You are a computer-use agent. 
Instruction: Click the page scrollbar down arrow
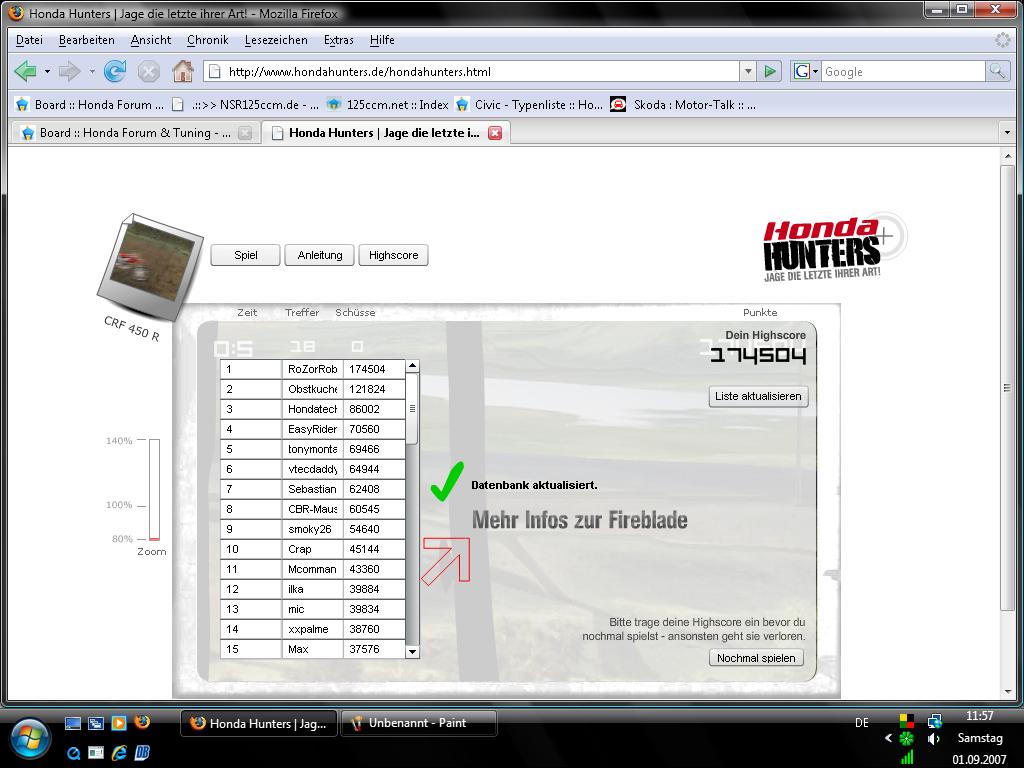(x=1008, y=692)
